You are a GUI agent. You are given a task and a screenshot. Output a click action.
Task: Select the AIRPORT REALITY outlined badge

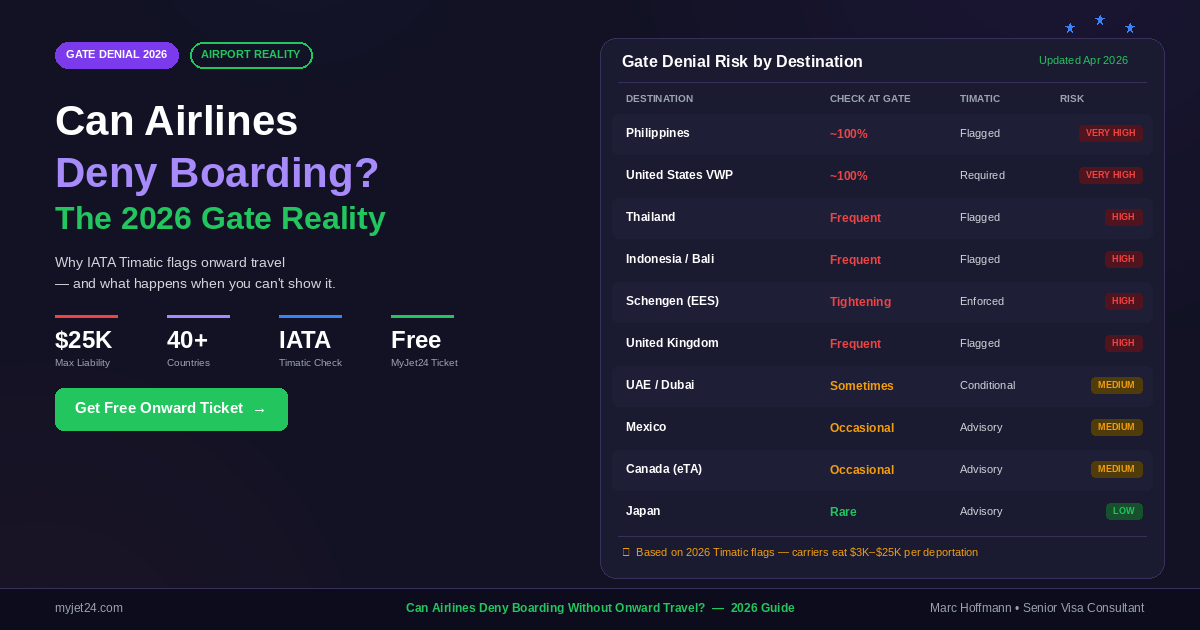click(251, 55)
